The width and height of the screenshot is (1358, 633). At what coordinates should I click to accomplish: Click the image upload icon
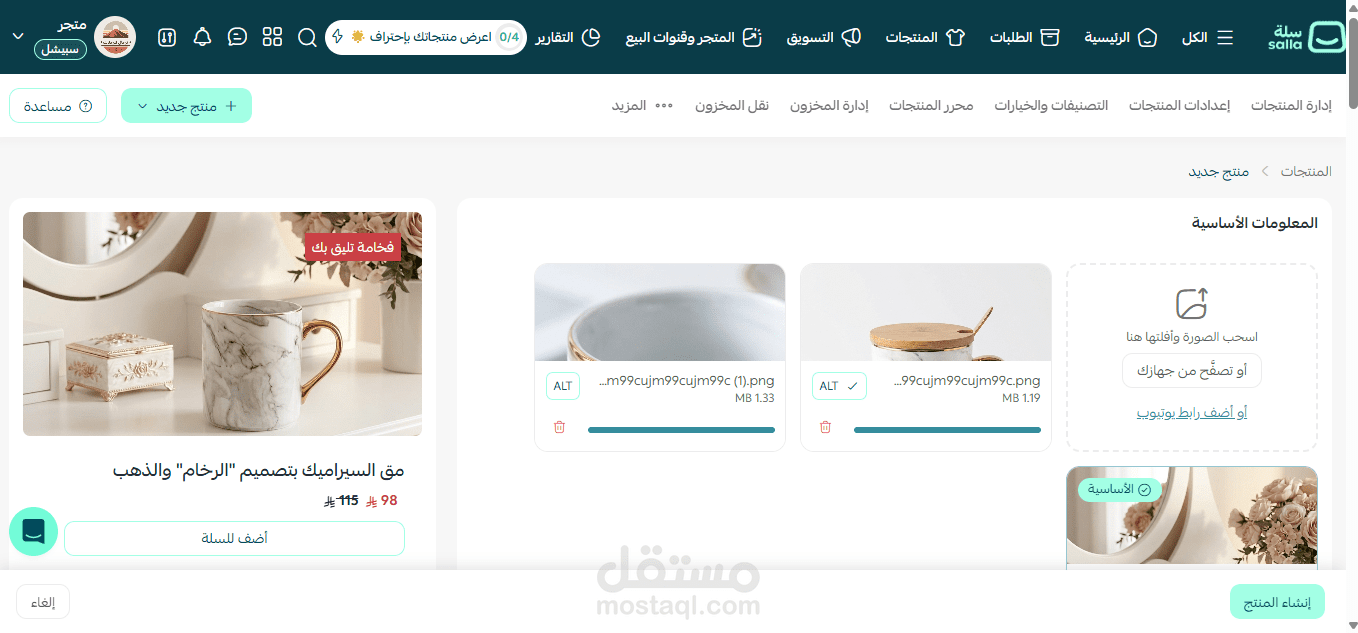tap(1191, 304)
